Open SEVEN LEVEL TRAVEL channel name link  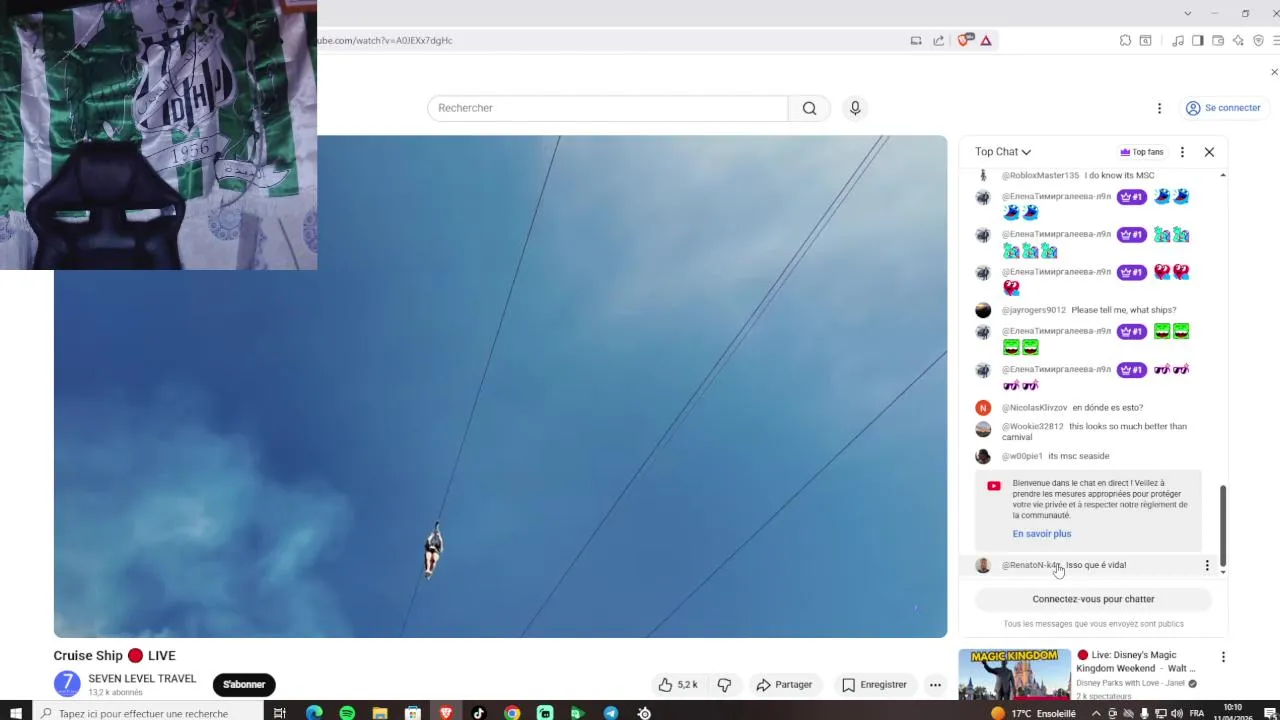142,679
